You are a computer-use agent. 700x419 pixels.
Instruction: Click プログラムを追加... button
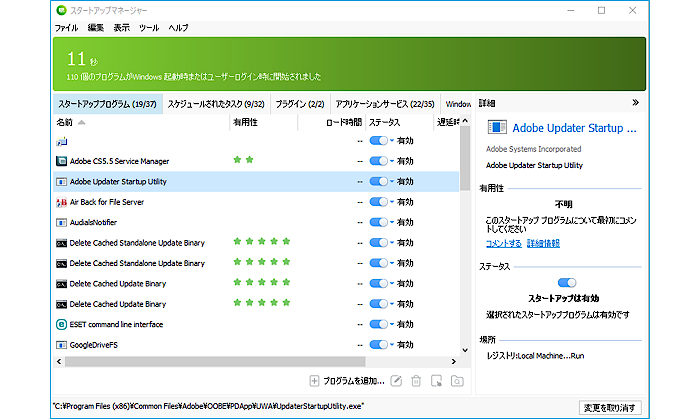click(x=347, y=381)
